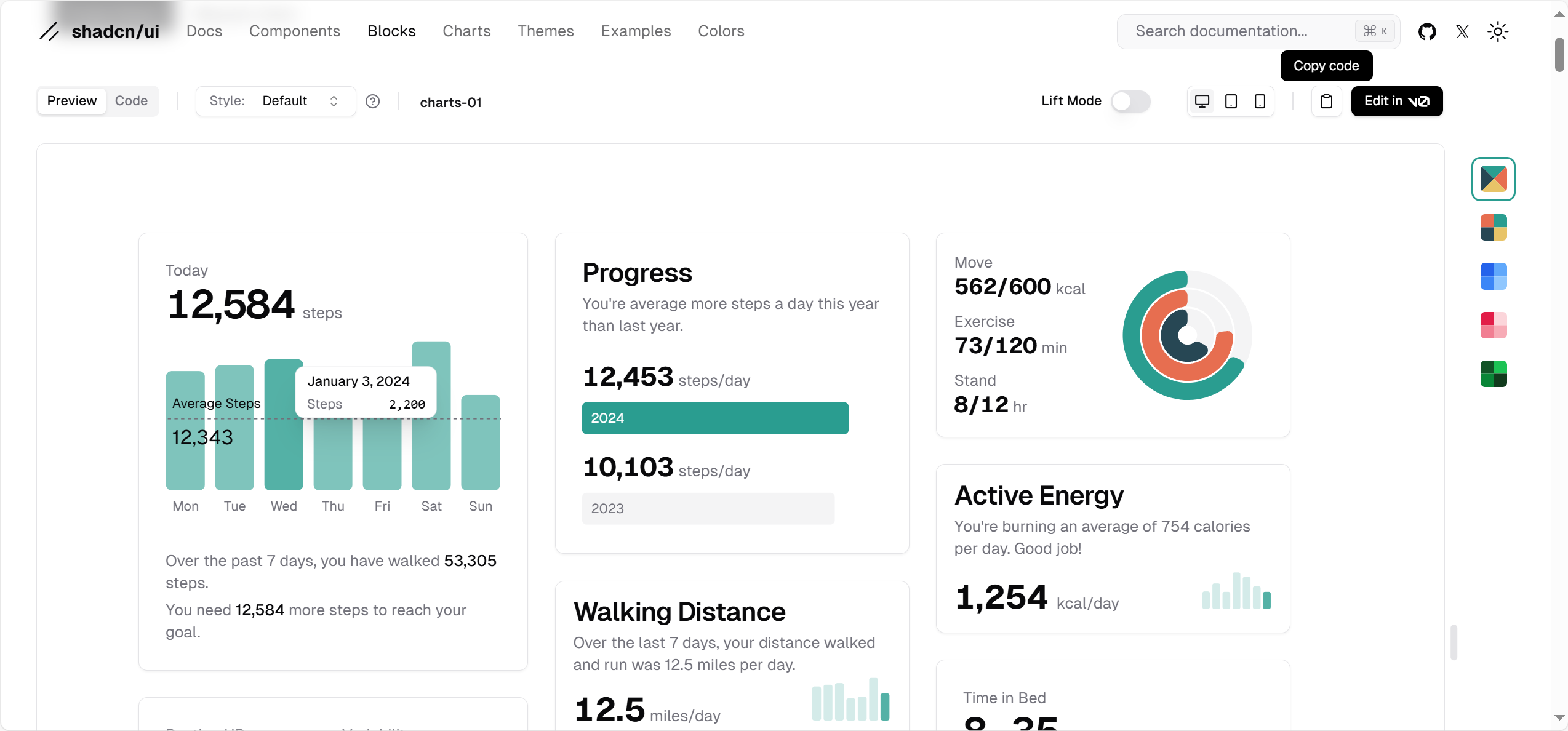Select the Preview view toggle
Screen dimensions: 1568x731
tap(72, 101)
